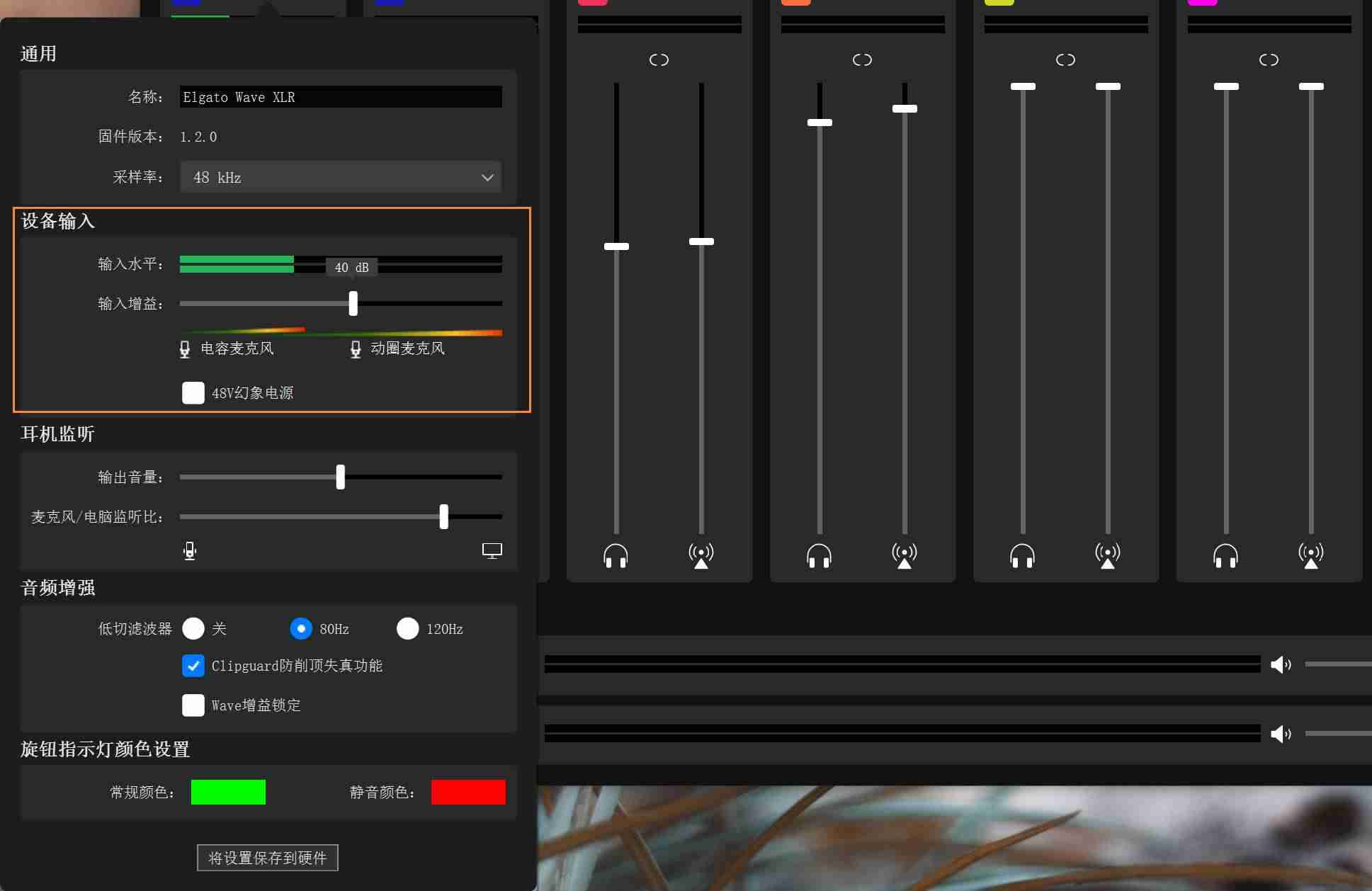This screenshot has width=1372, height=891.
Task: Mute headphone monitor on magenta-tagged channel
Action: (x=1225, y=556)
